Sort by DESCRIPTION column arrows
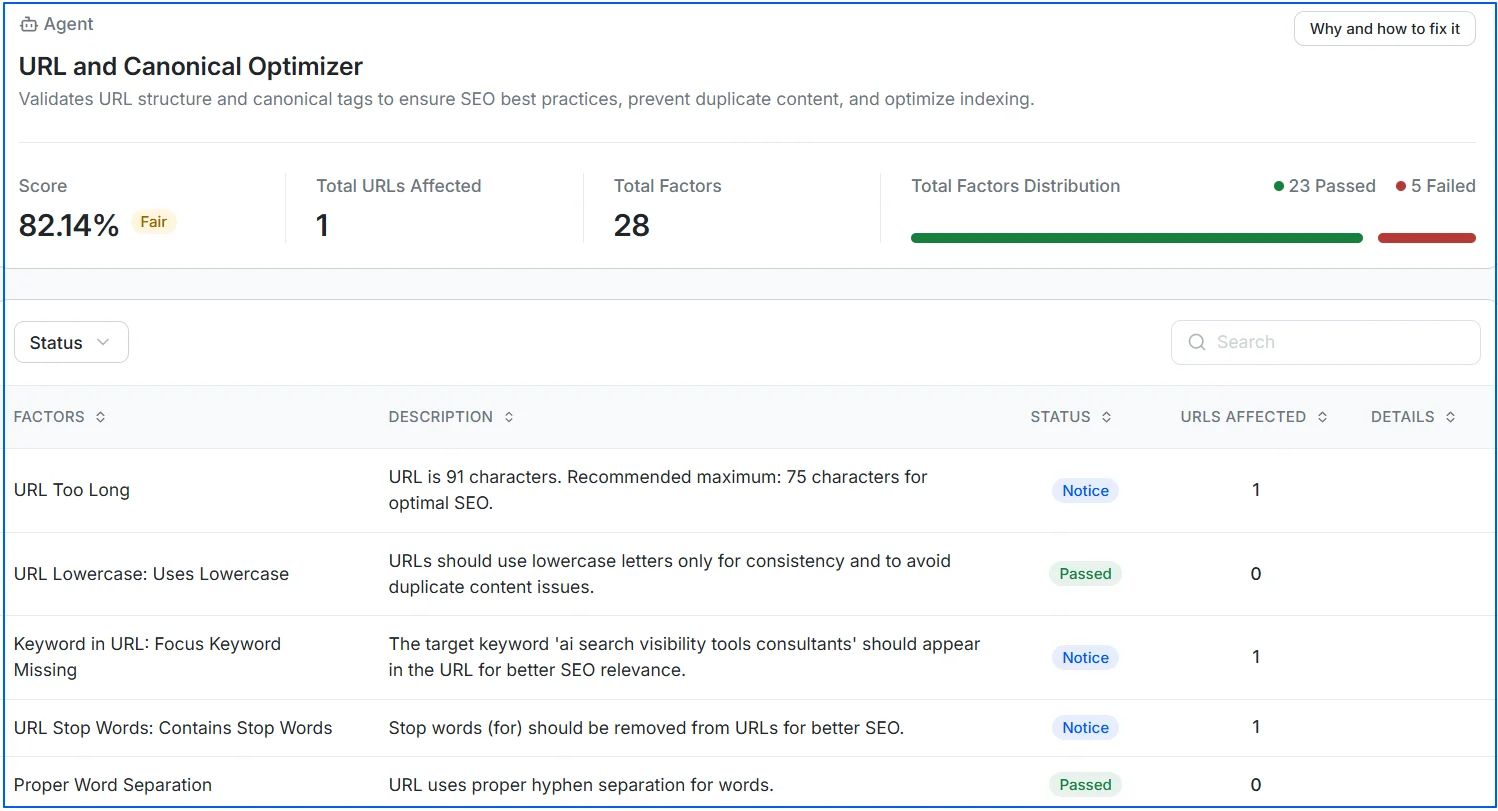This screenshot has width=1498, height=811. 509,417
